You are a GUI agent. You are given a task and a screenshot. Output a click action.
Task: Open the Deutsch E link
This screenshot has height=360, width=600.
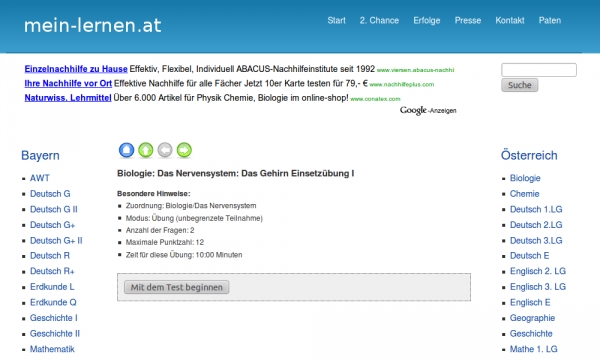[530, 256]
